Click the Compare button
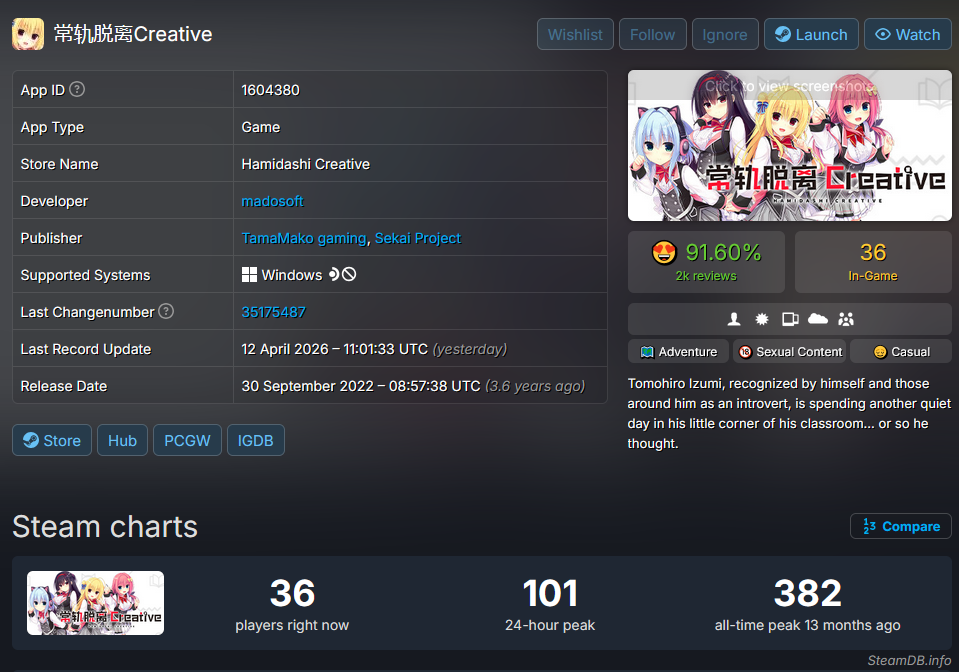 901,526
